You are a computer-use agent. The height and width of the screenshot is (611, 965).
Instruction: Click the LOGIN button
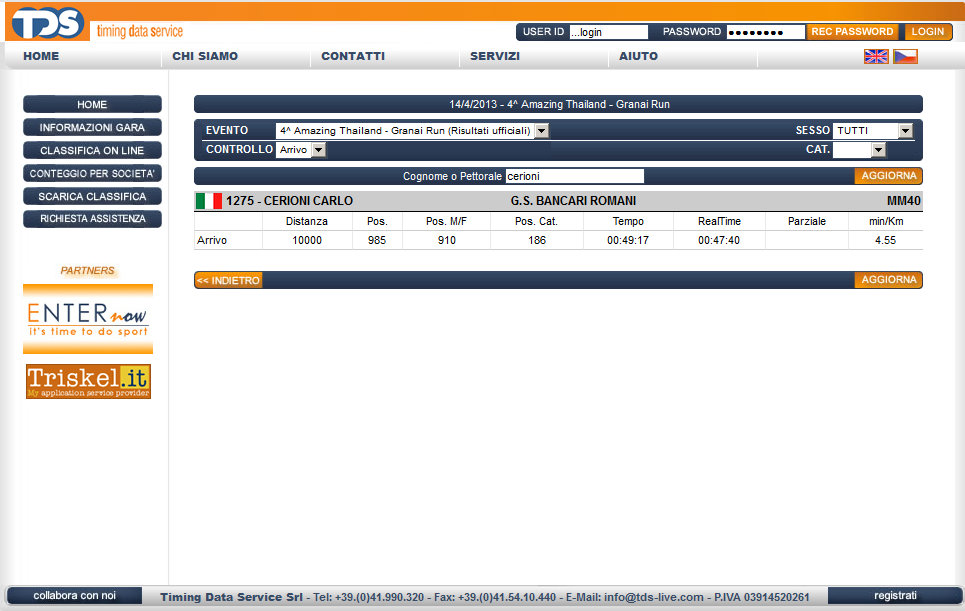click(928, 32)
